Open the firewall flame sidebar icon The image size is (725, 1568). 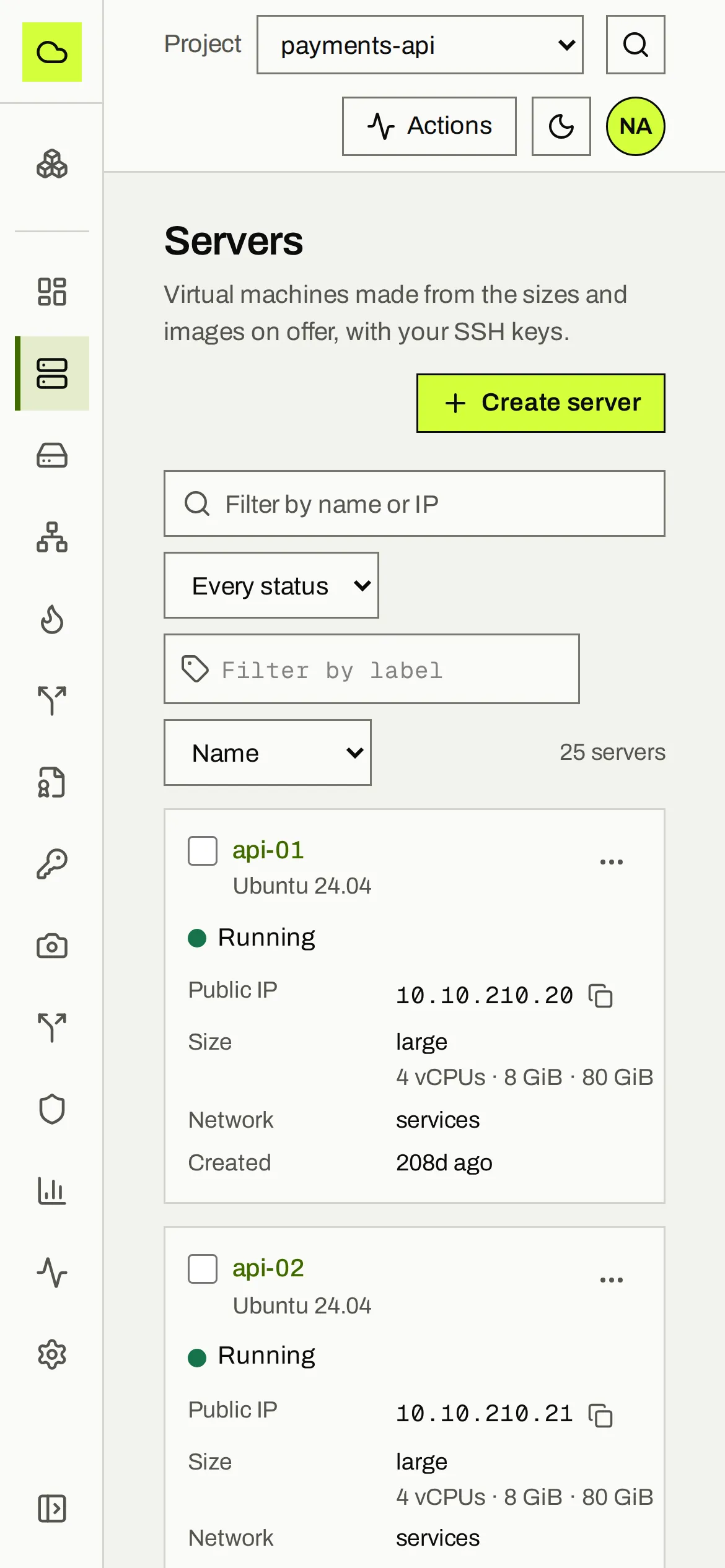[52, 619]
